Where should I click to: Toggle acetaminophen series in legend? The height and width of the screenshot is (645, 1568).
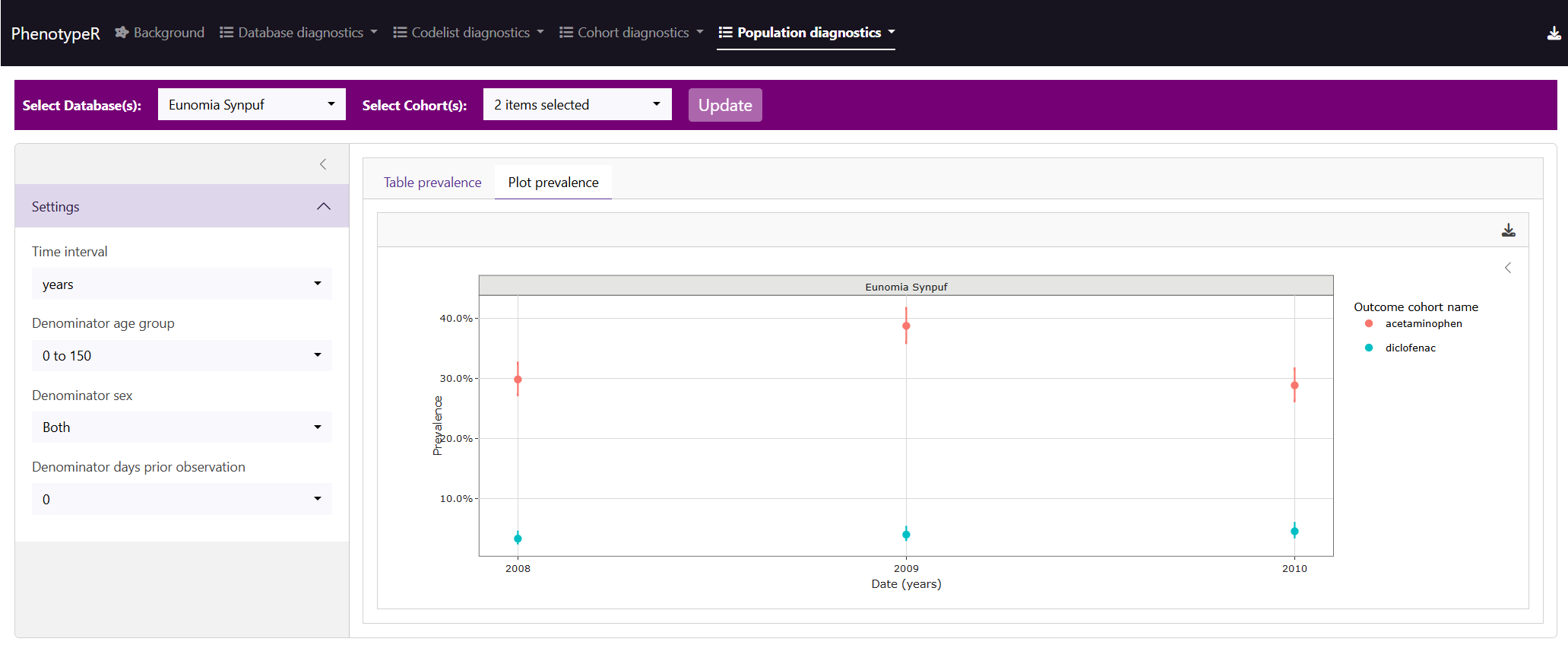tap(1422, 324)
